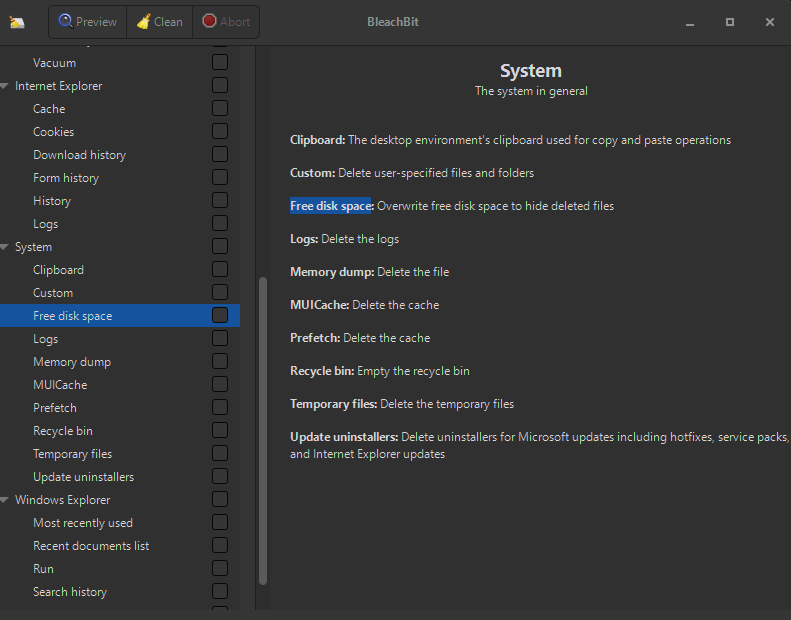Check the Vacuum checkbox
Screen dimensions: 791x620
click(x=220, y=63)
